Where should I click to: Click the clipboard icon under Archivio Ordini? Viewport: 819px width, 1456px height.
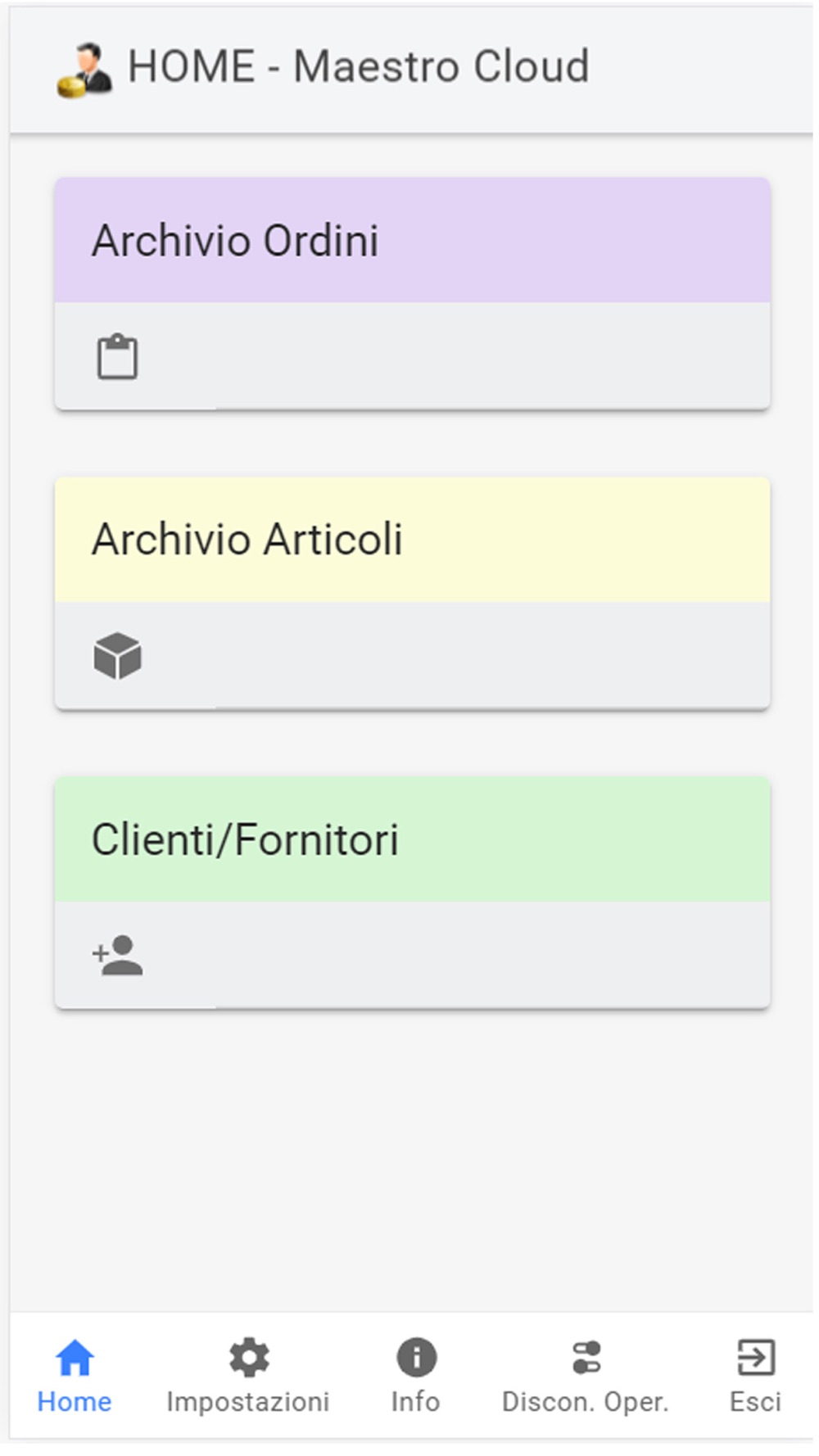117,356
